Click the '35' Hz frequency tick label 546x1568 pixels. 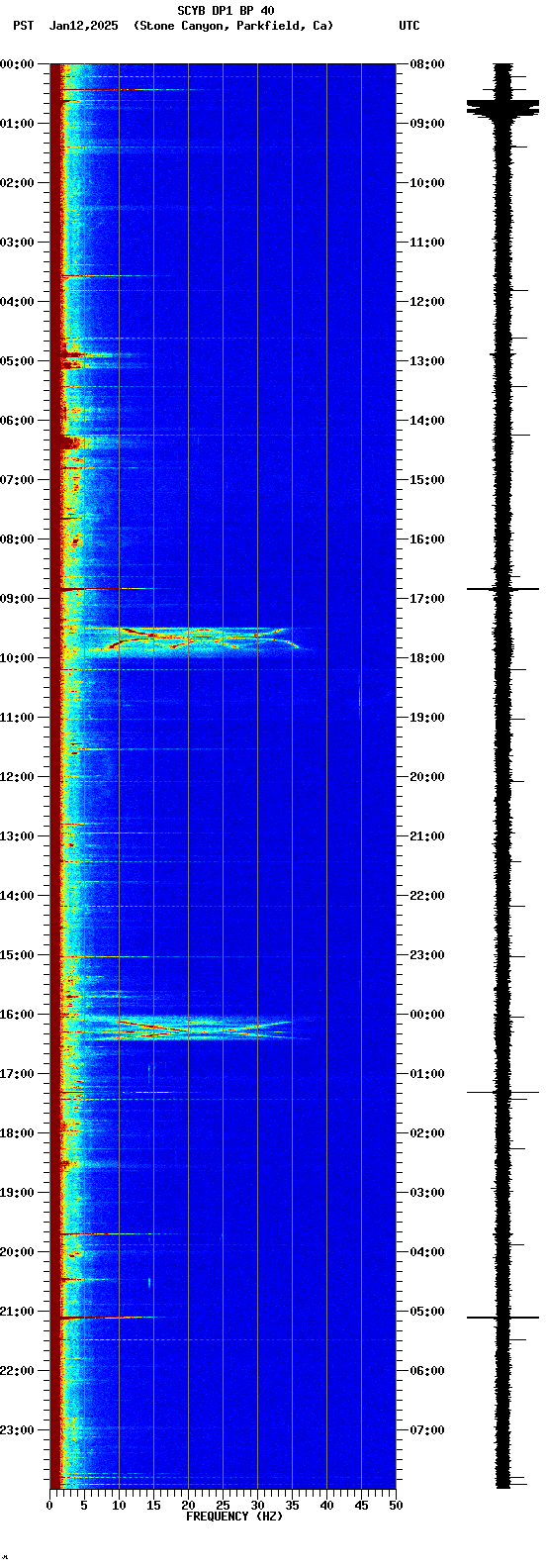292,1506
